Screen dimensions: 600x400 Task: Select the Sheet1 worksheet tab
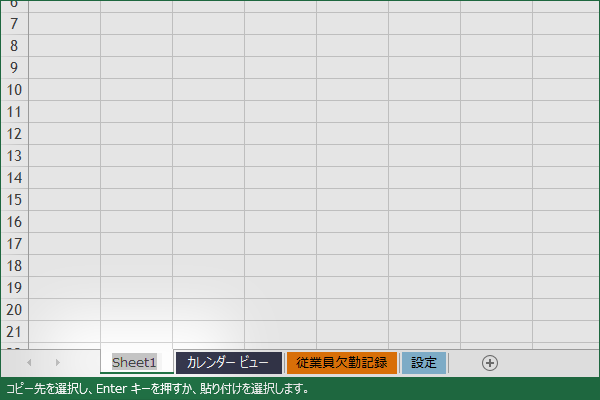[137, 362]
